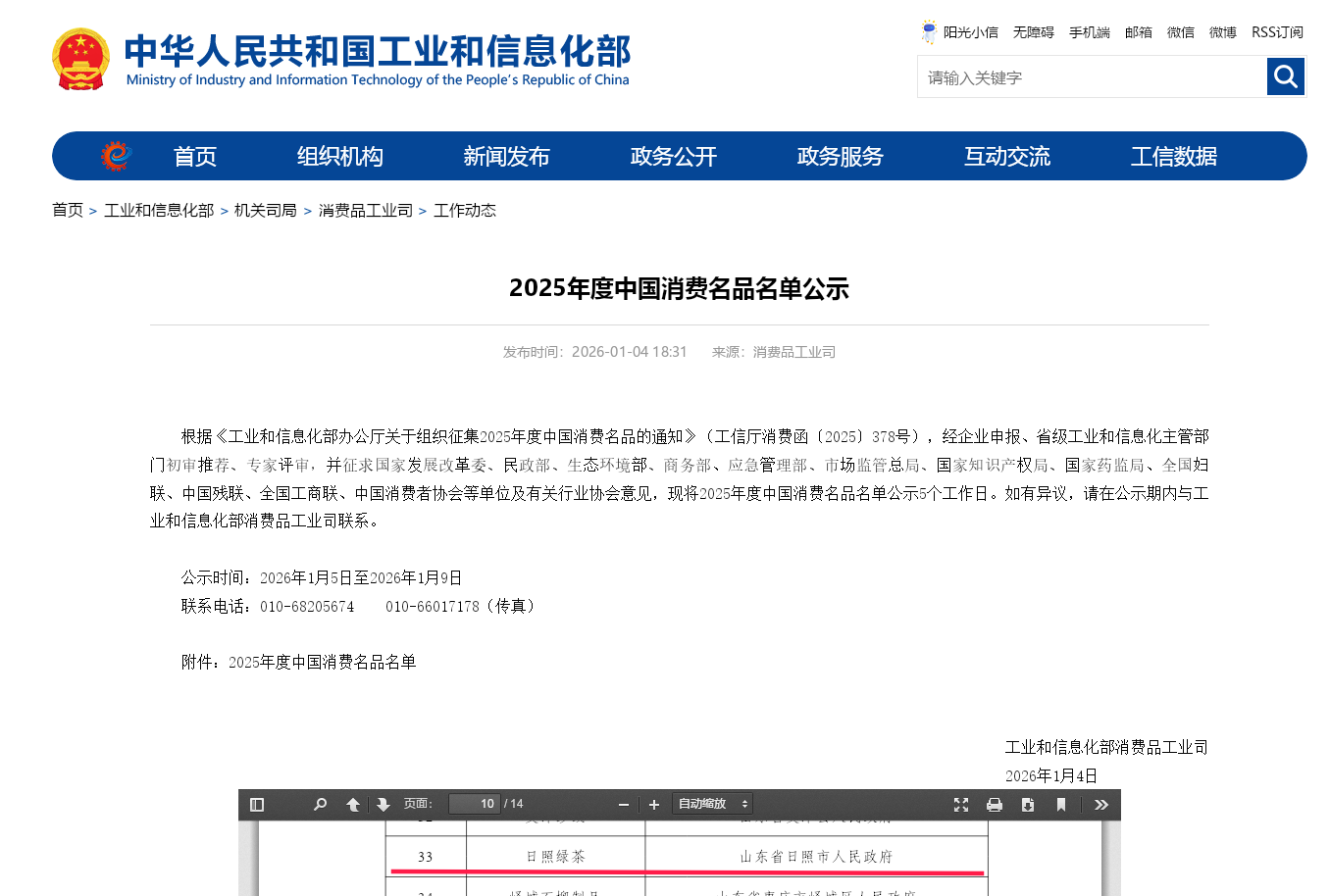Screen dimensions: 1330x896
Task: Expand the PDF toolbar more tools menu
Action: (x=1101, y=805)
